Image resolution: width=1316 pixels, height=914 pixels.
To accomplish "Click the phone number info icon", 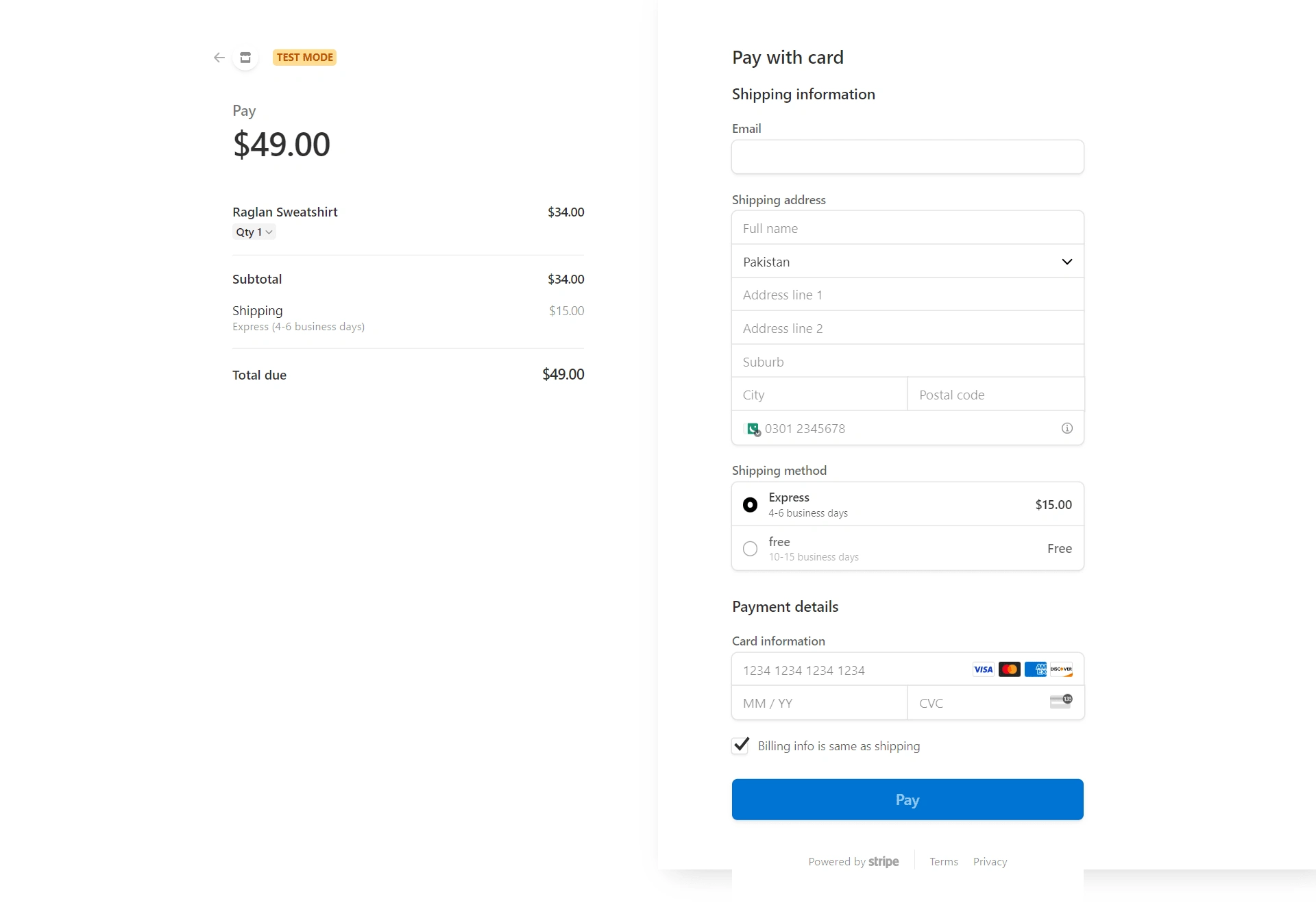I will pyautogui.click(x=1067, y=428).
